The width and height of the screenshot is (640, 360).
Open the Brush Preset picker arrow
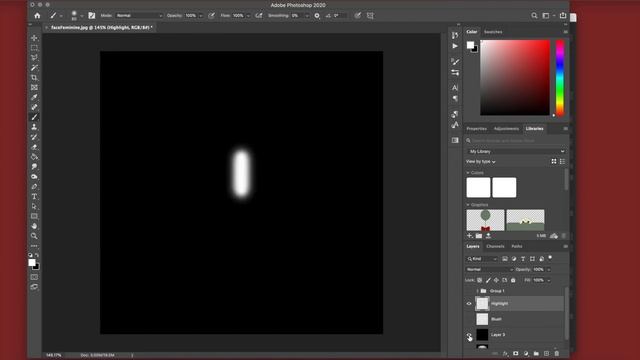click(82, 16)
